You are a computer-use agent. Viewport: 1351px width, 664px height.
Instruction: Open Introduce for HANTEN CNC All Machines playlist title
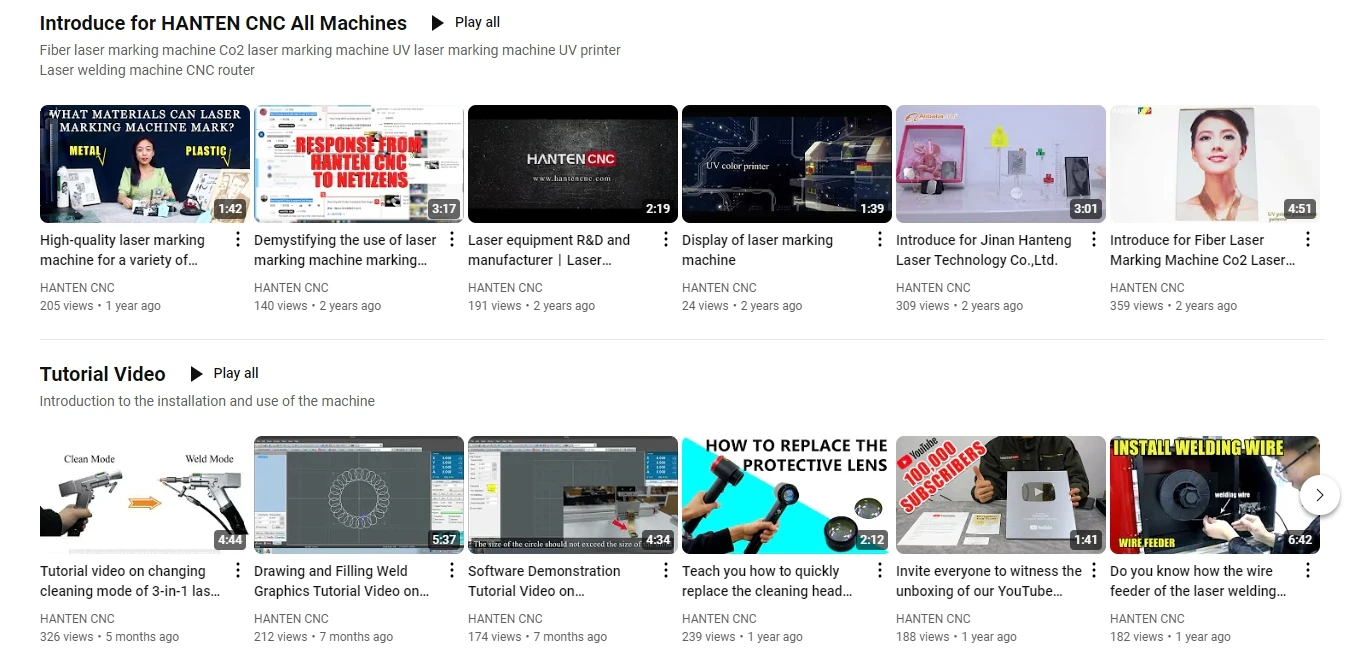point(223,23)
